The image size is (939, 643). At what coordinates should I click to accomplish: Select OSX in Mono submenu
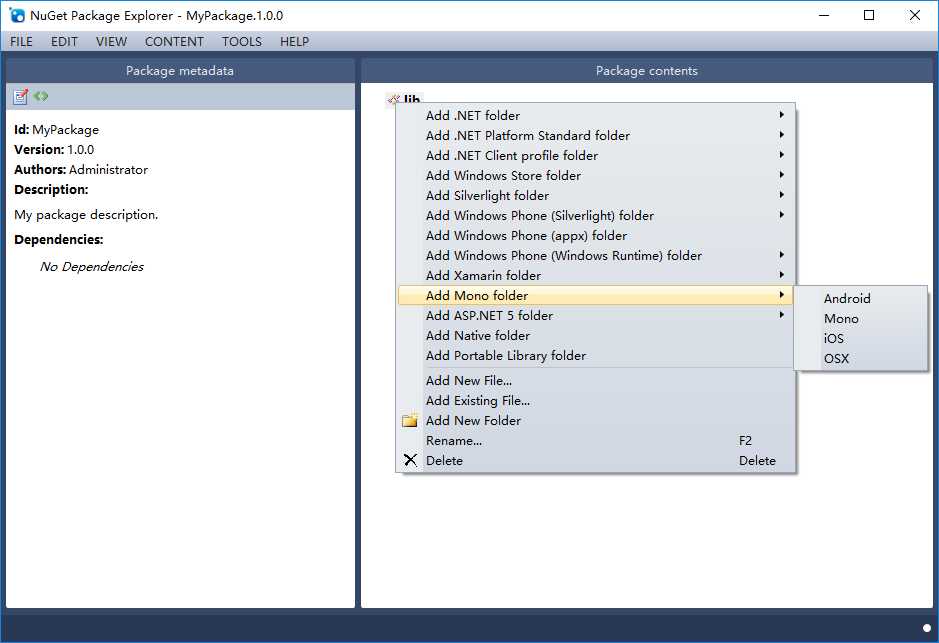pos(861,359)
